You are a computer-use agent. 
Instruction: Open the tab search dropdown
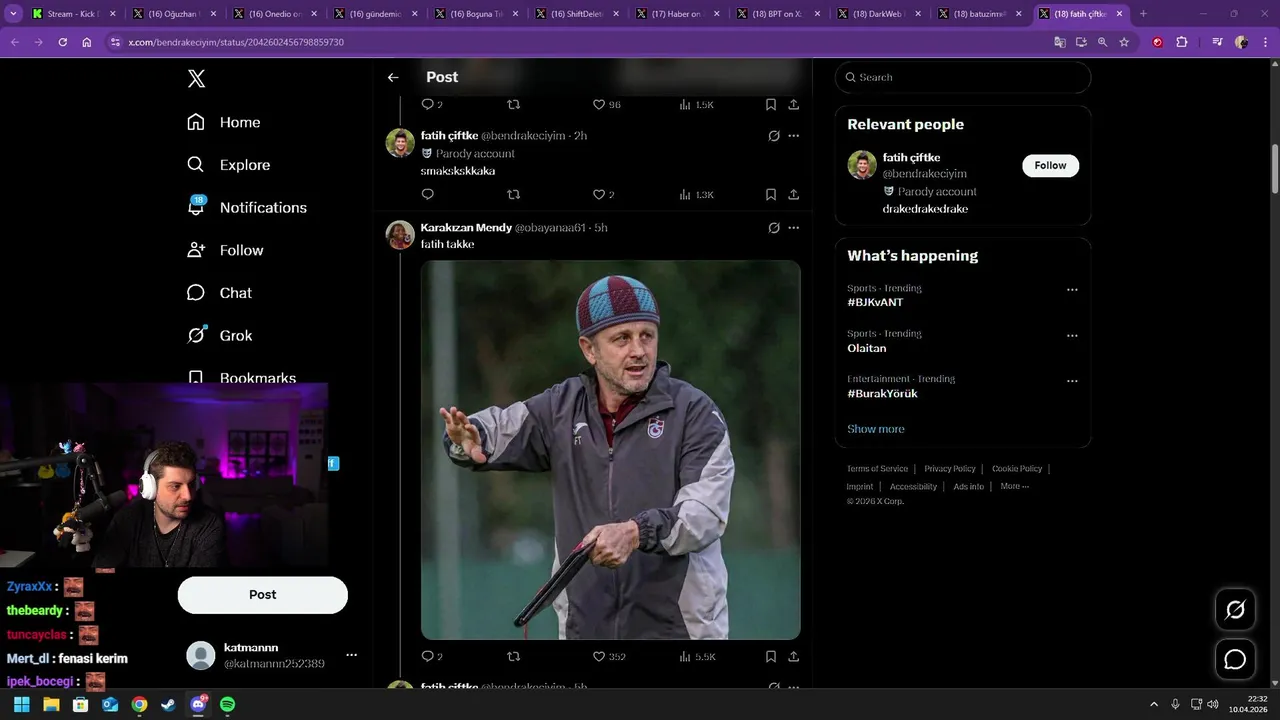click(14, 14)
